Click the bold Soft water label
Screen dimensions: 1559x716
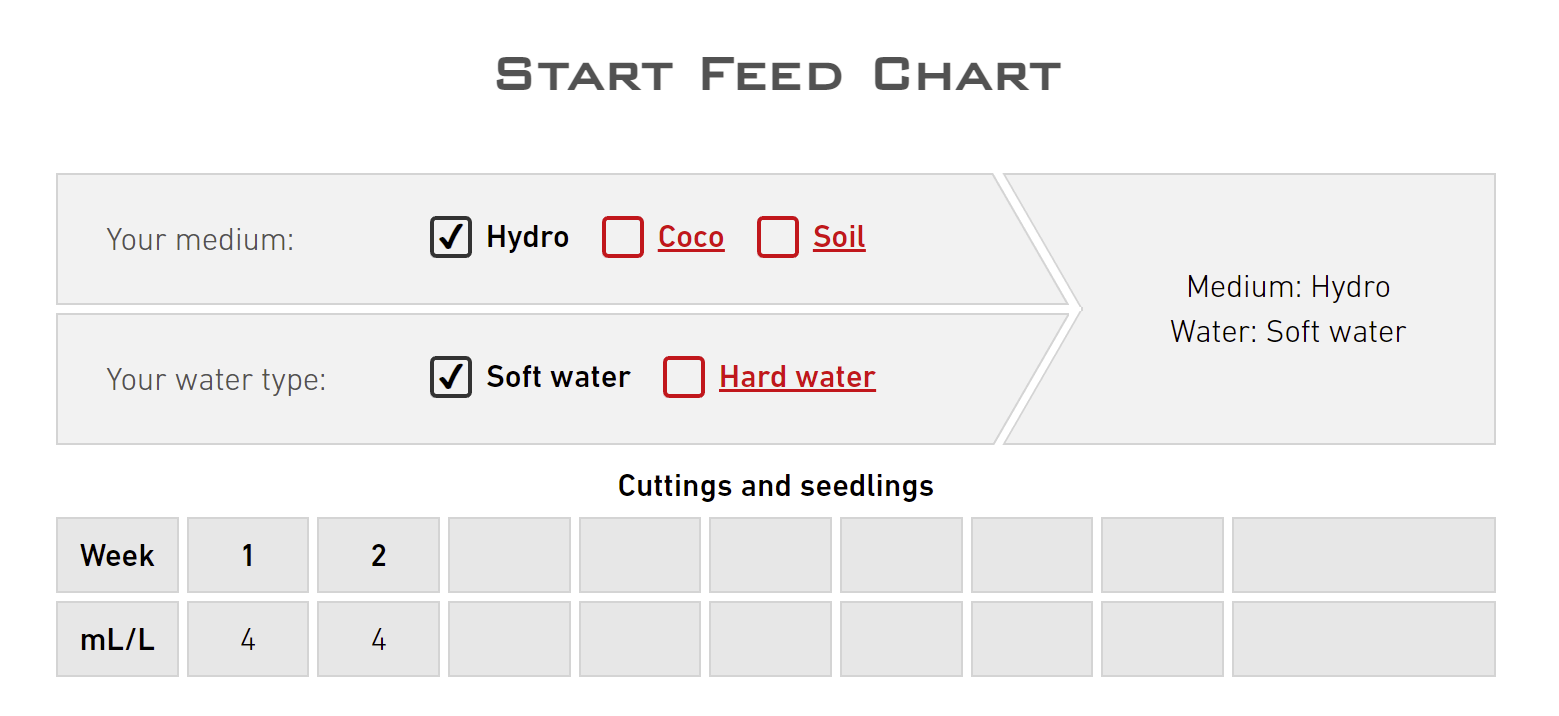pos(558,377)
